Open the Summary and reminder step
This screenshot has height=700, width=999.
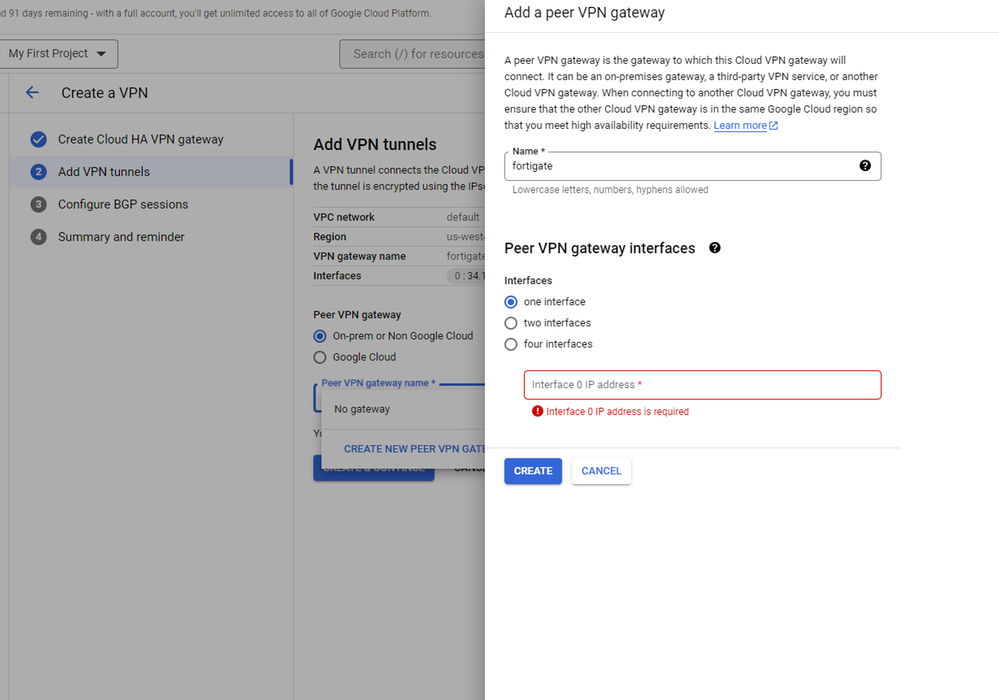click(121, 238)
